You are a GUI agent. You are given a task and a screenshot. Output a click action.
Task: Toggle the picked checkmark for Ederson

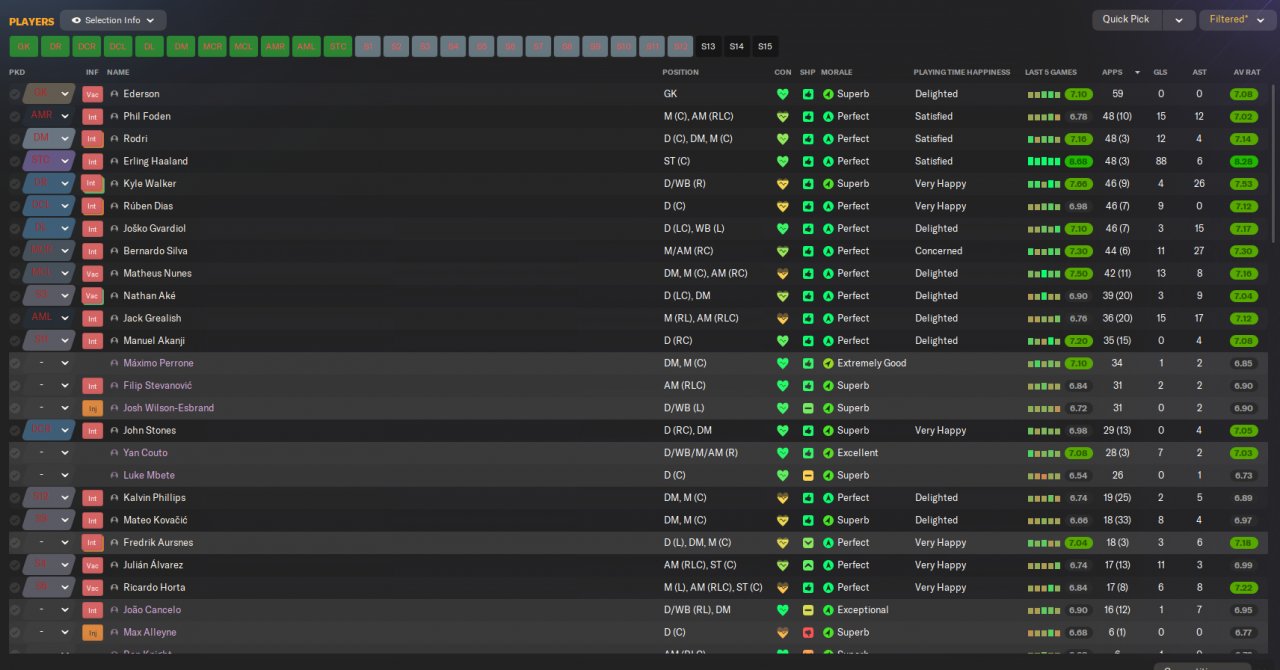coord(15,94)
